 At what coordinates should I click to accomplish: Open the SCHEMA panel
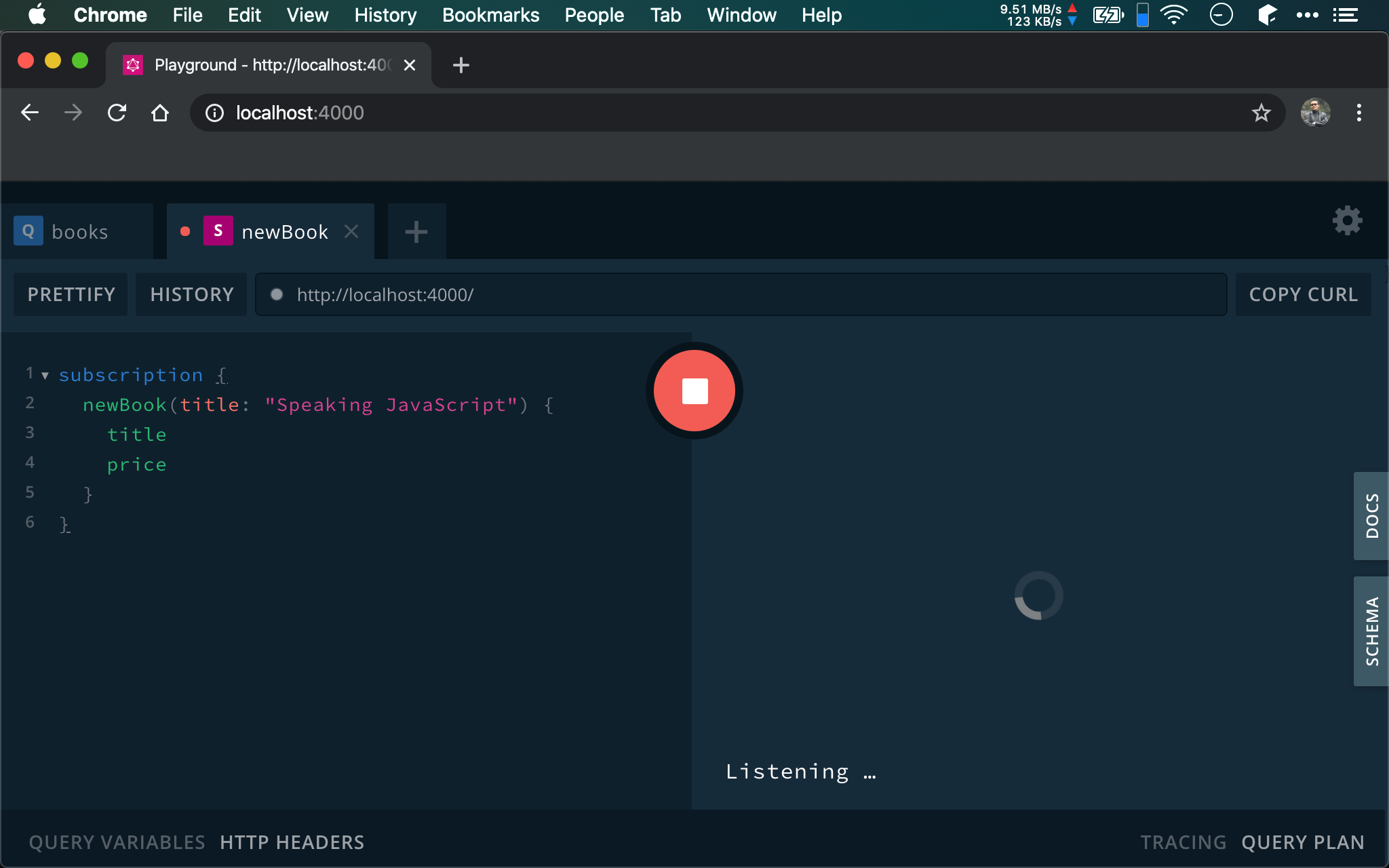[1369, 631]
